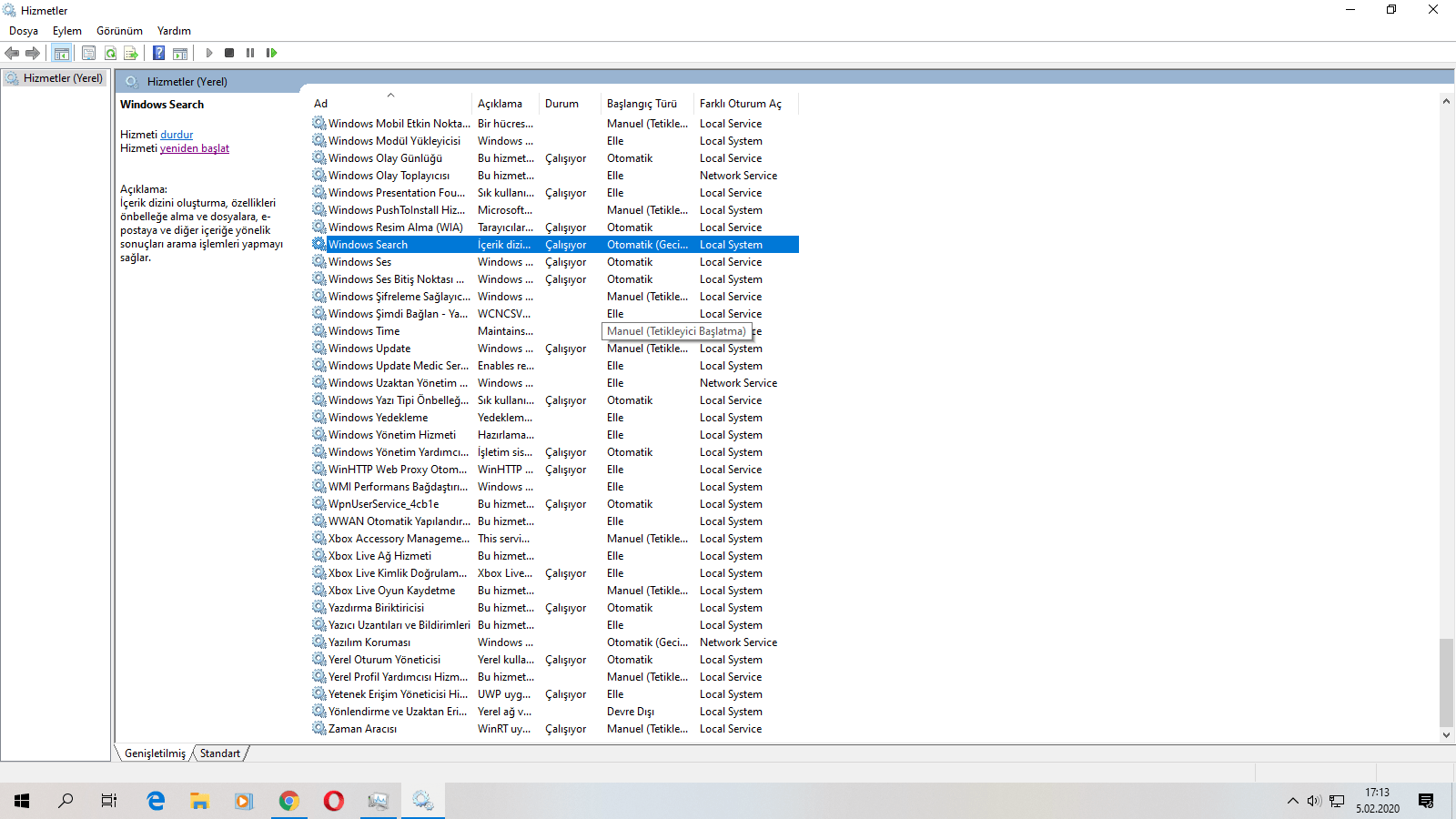This screenshot has width=1456, height=819.
Task: Launch Opera browser from taskbar
Action: [x=333, y=801]
